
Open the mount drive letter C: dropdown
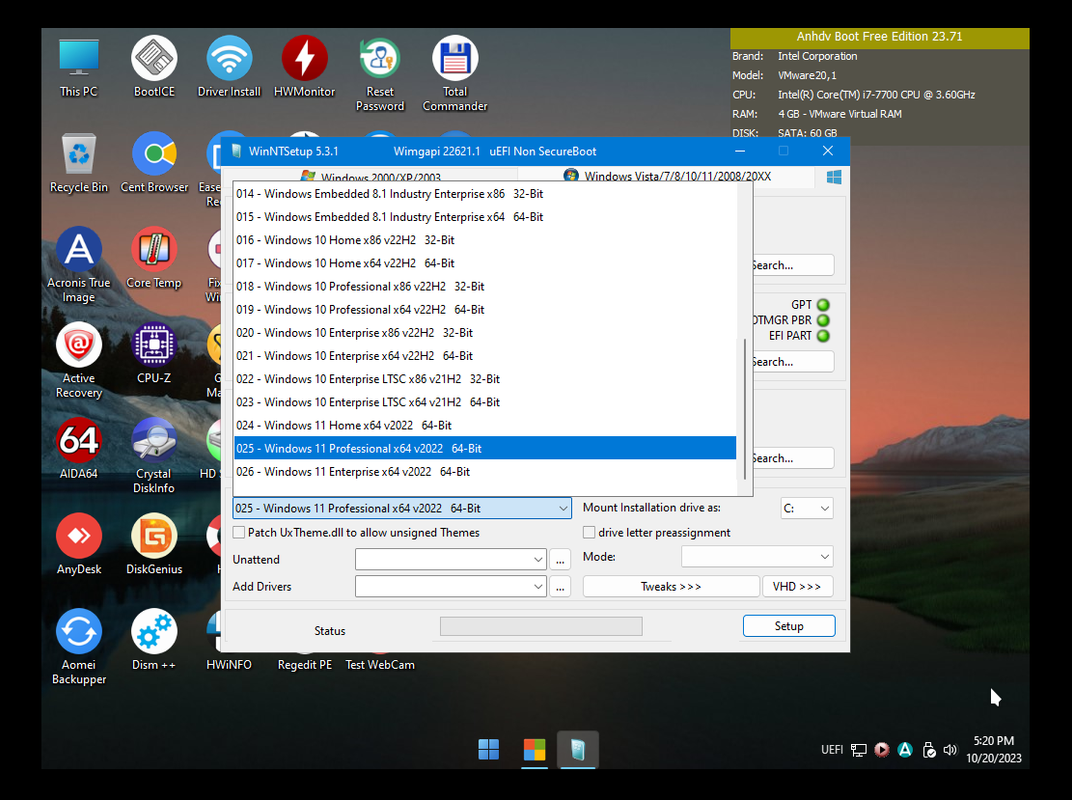click(x=807, y=508)
